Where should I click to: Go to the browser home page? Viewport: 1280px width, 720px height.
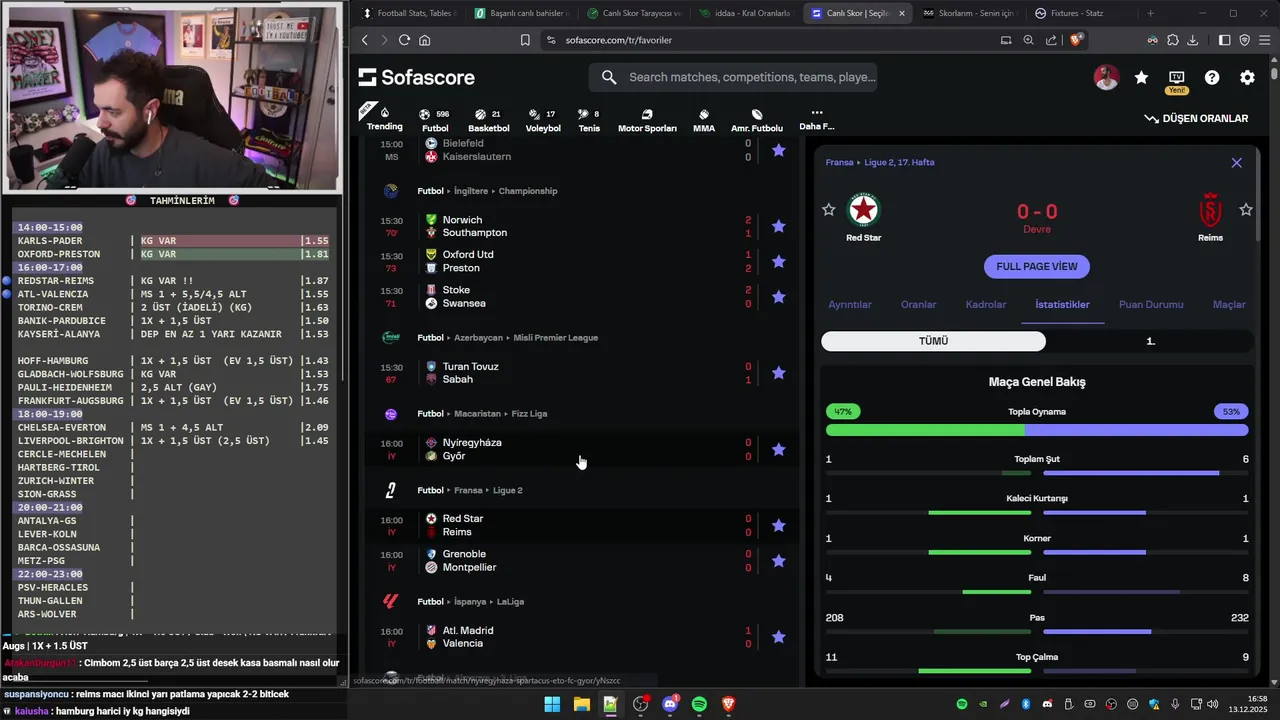(x=425, y=40)
